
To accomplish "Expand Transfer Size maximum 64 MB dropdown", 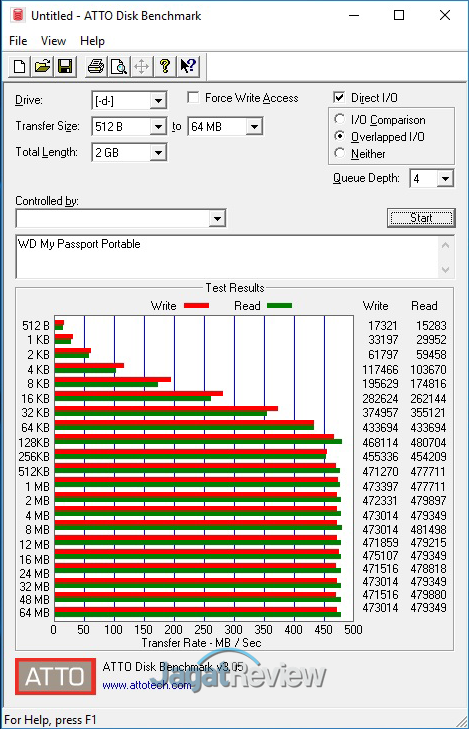I will coord(254,126).
